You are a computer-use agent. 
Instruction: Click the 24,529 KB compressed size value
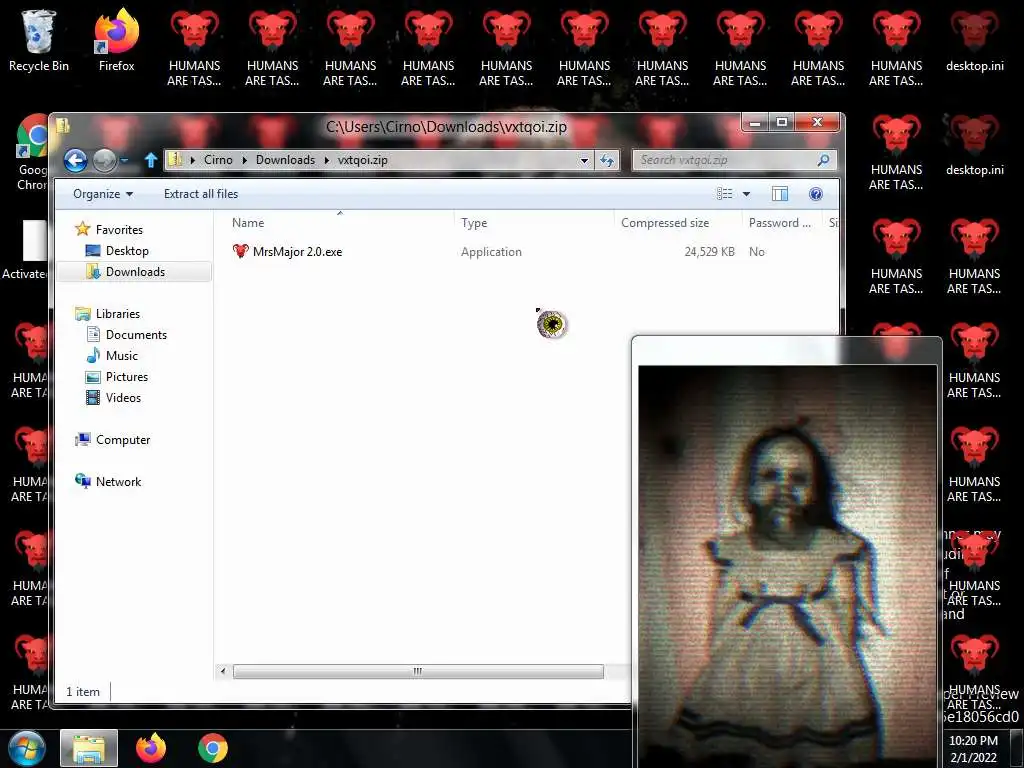(709, 252)
